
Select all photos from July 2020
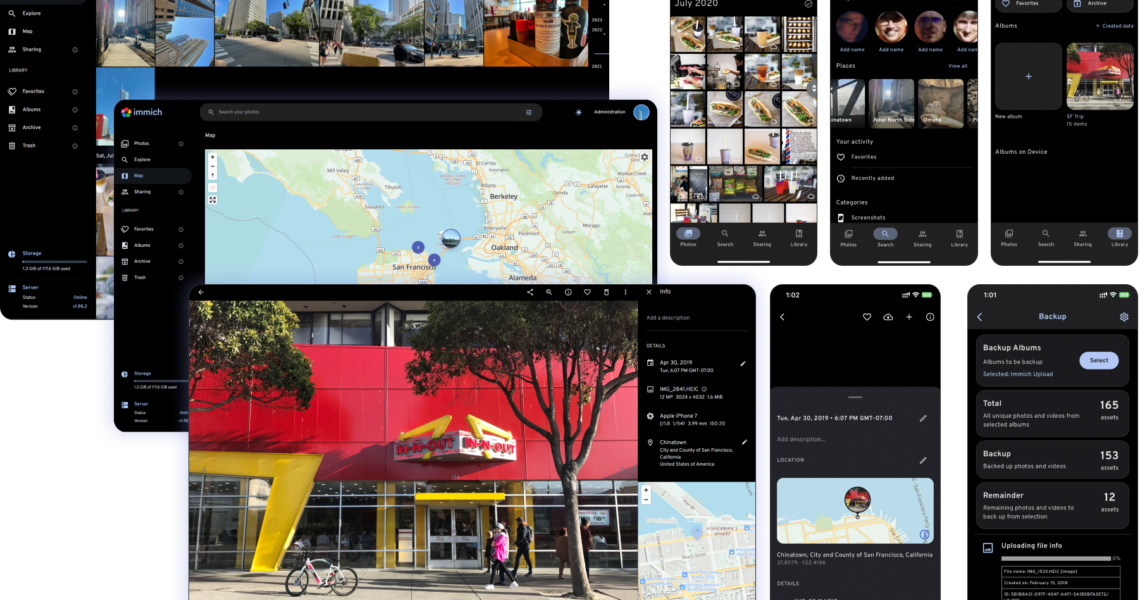pos(808,5)
